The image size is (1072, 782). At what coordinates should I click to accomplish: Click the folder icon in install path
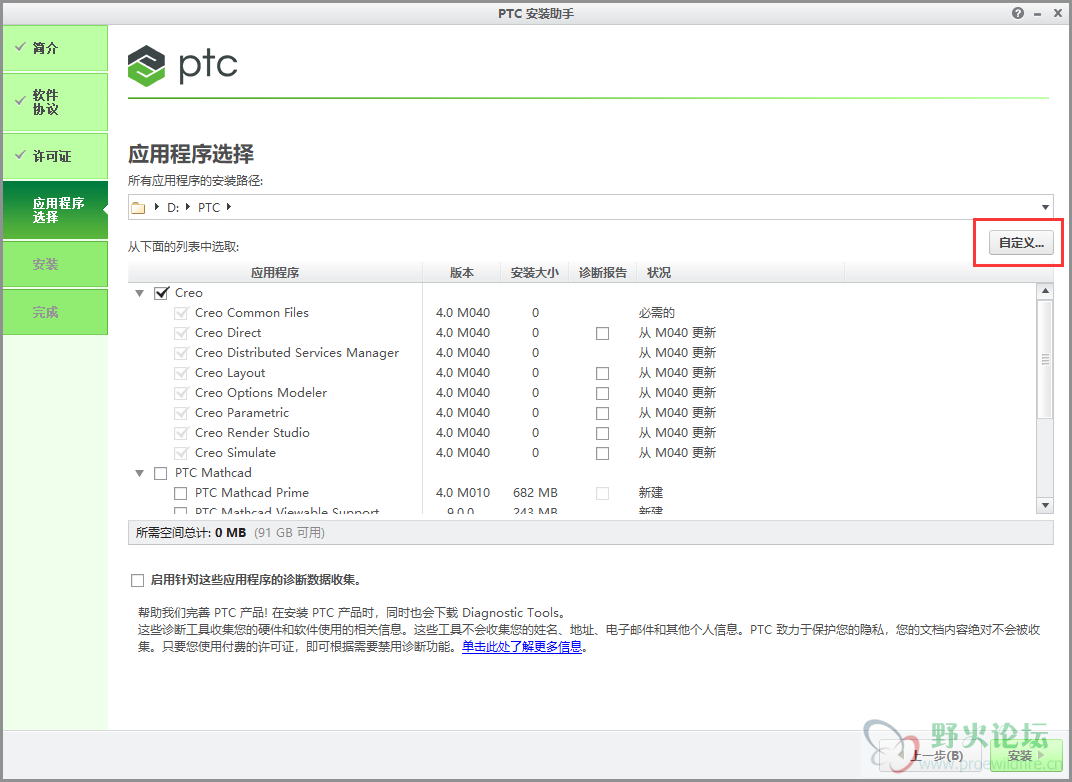point(138,207)
